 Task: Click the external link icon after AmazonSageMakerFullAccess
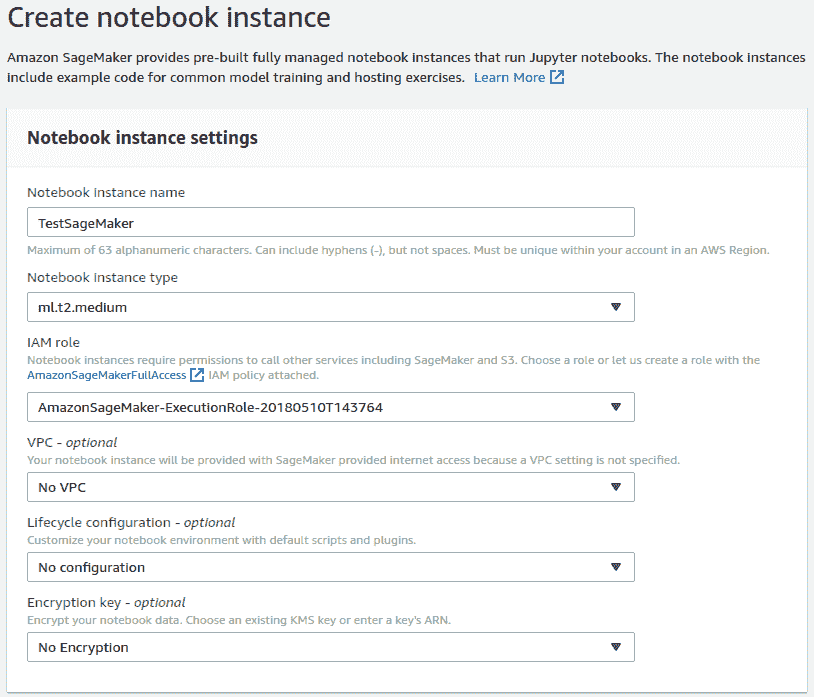click(197, 375)
